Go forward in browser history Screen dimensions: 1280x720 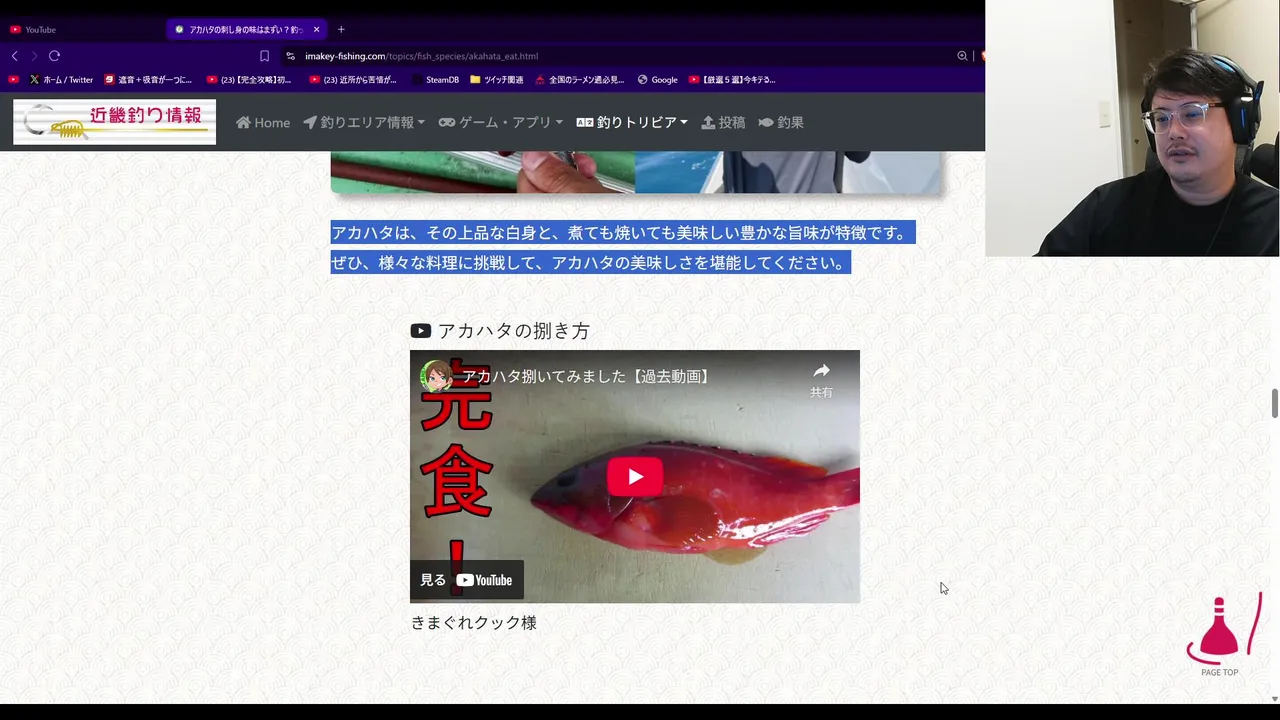[34, 56]
